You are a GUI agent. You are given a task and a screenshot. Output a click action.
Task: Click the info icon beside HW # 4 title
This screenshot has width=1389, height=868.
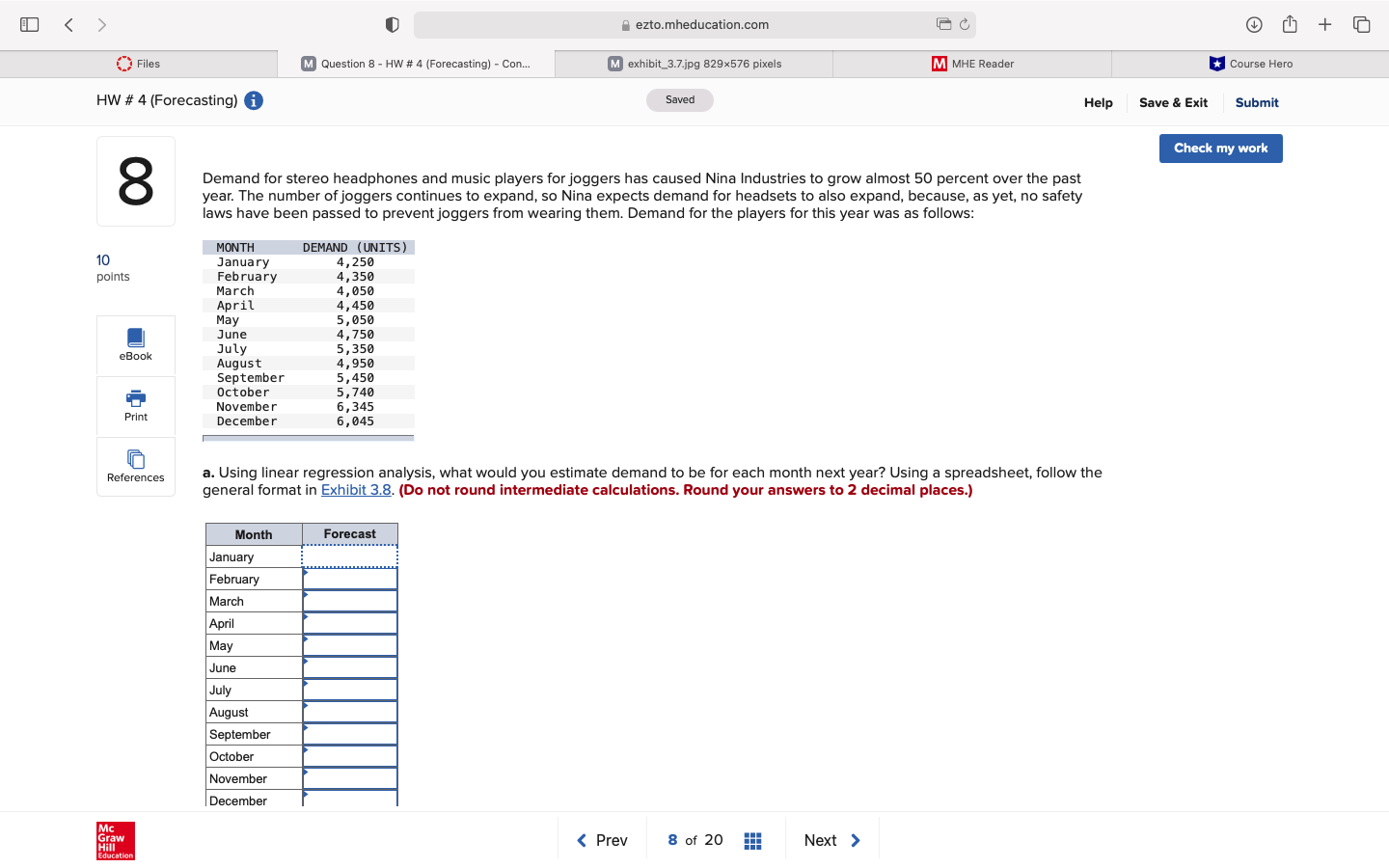coord(253,100)
